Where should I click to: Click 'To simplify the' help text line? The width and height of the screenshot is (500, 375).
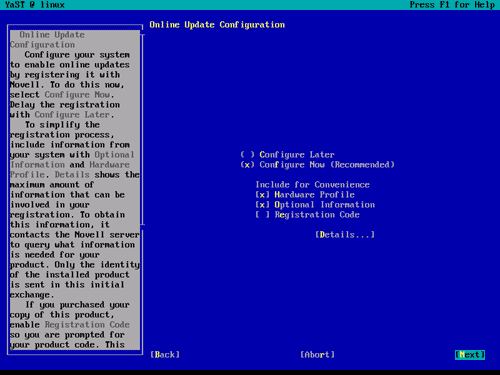coord(62,125)
